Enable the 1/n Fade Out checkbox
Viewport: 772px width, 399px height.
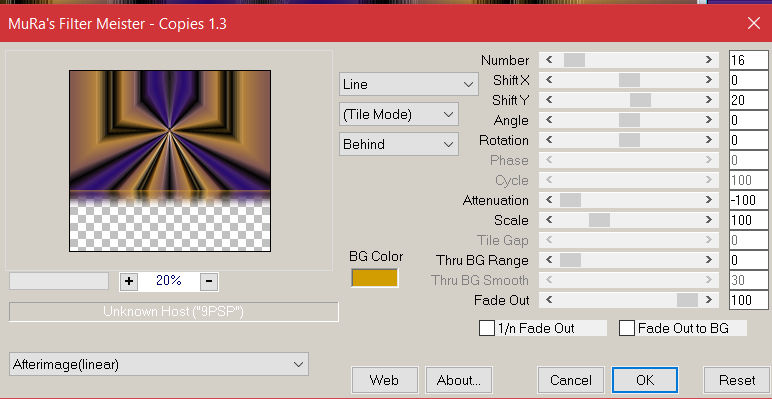487,328
